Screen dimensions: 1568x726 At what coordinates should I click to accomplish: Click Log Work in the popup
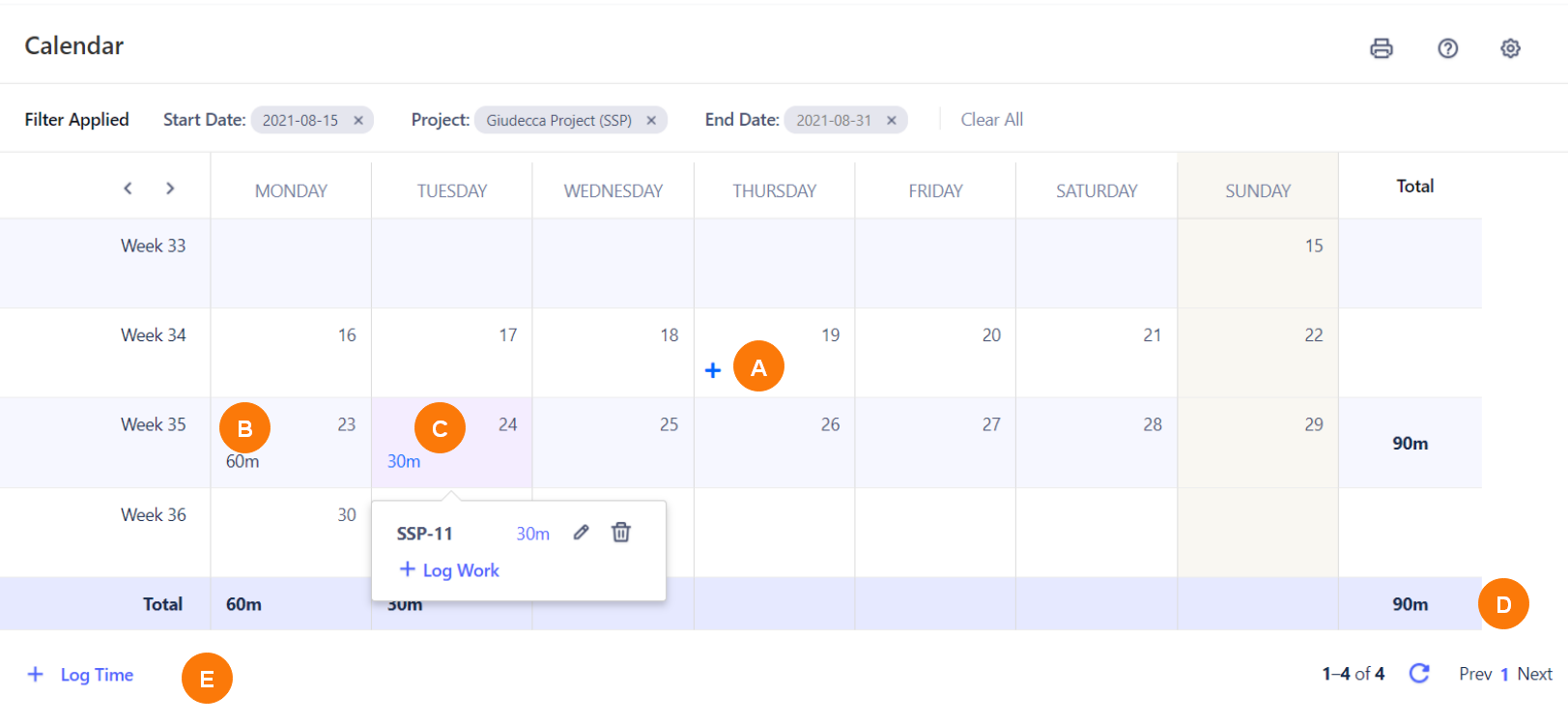(450, 570)
